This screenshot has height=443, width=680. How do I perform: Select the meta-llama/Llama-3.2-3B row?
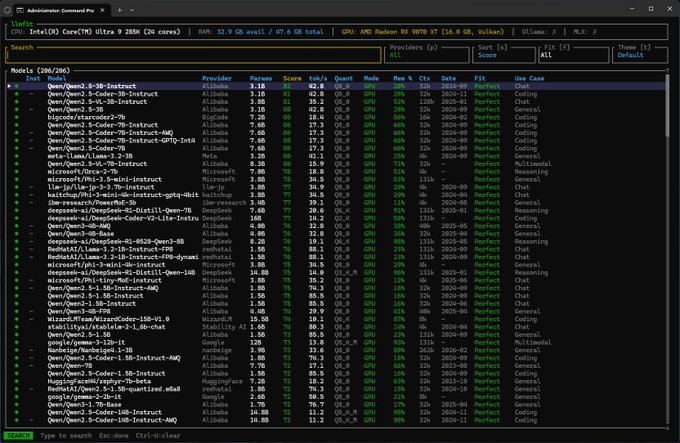[x=336, y=156]
